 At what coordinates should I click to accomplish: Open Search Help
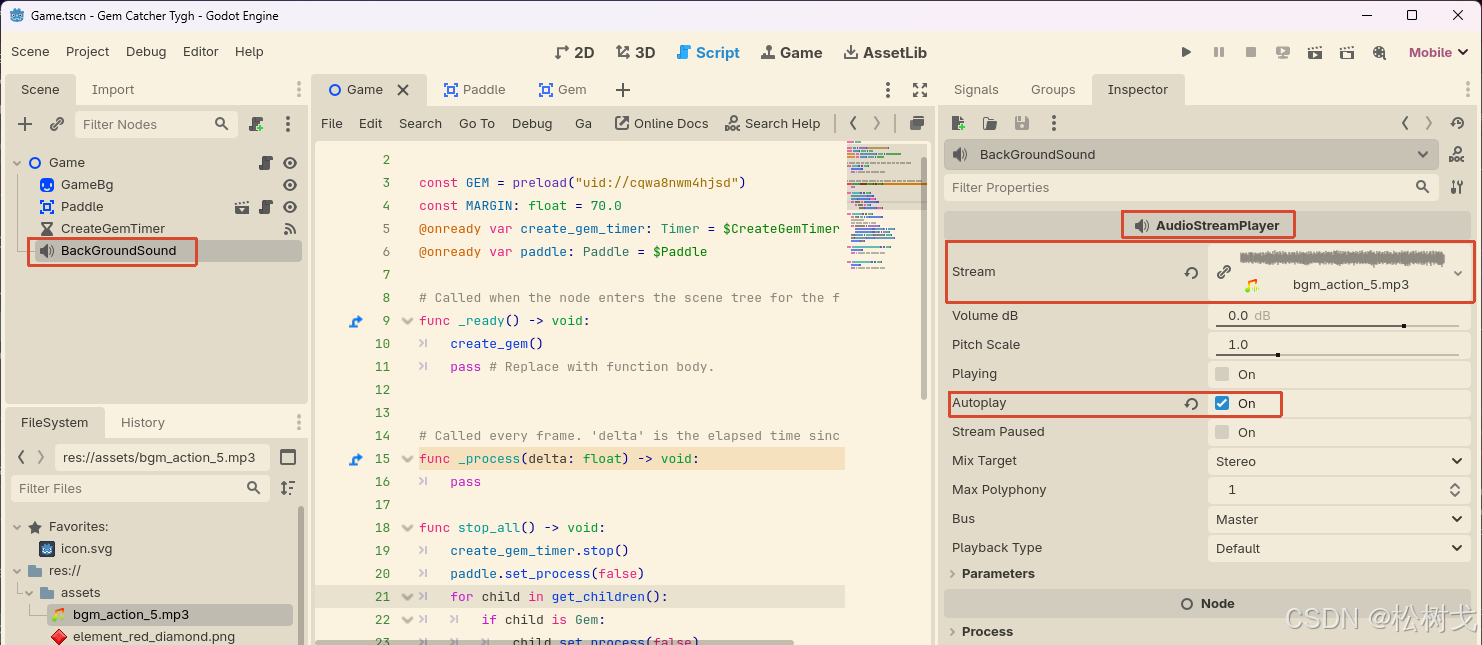pyautogui.click(x=772, y=124)
